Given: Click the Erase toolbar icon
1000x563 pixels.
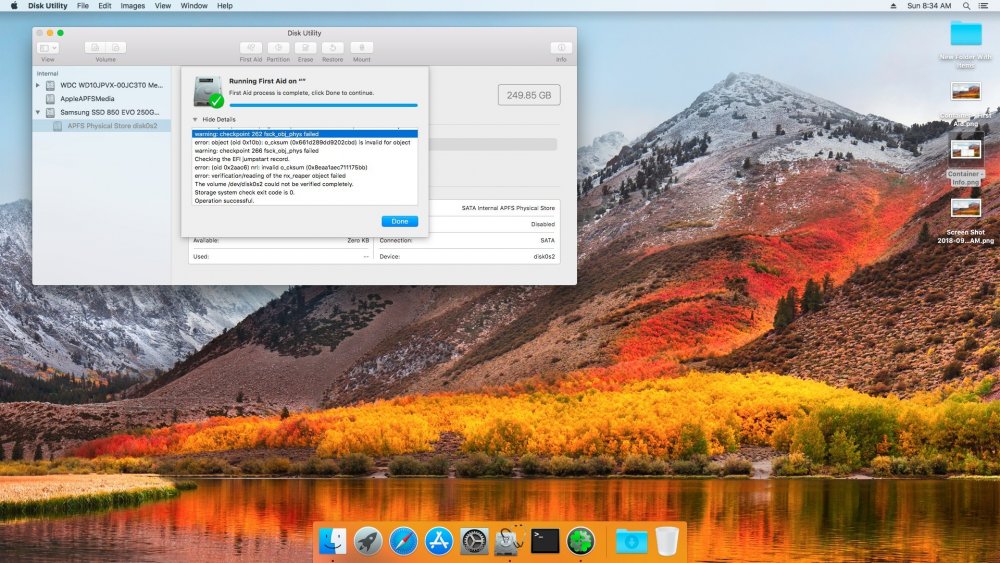Looking at the screenshot, I should (305, 48).
